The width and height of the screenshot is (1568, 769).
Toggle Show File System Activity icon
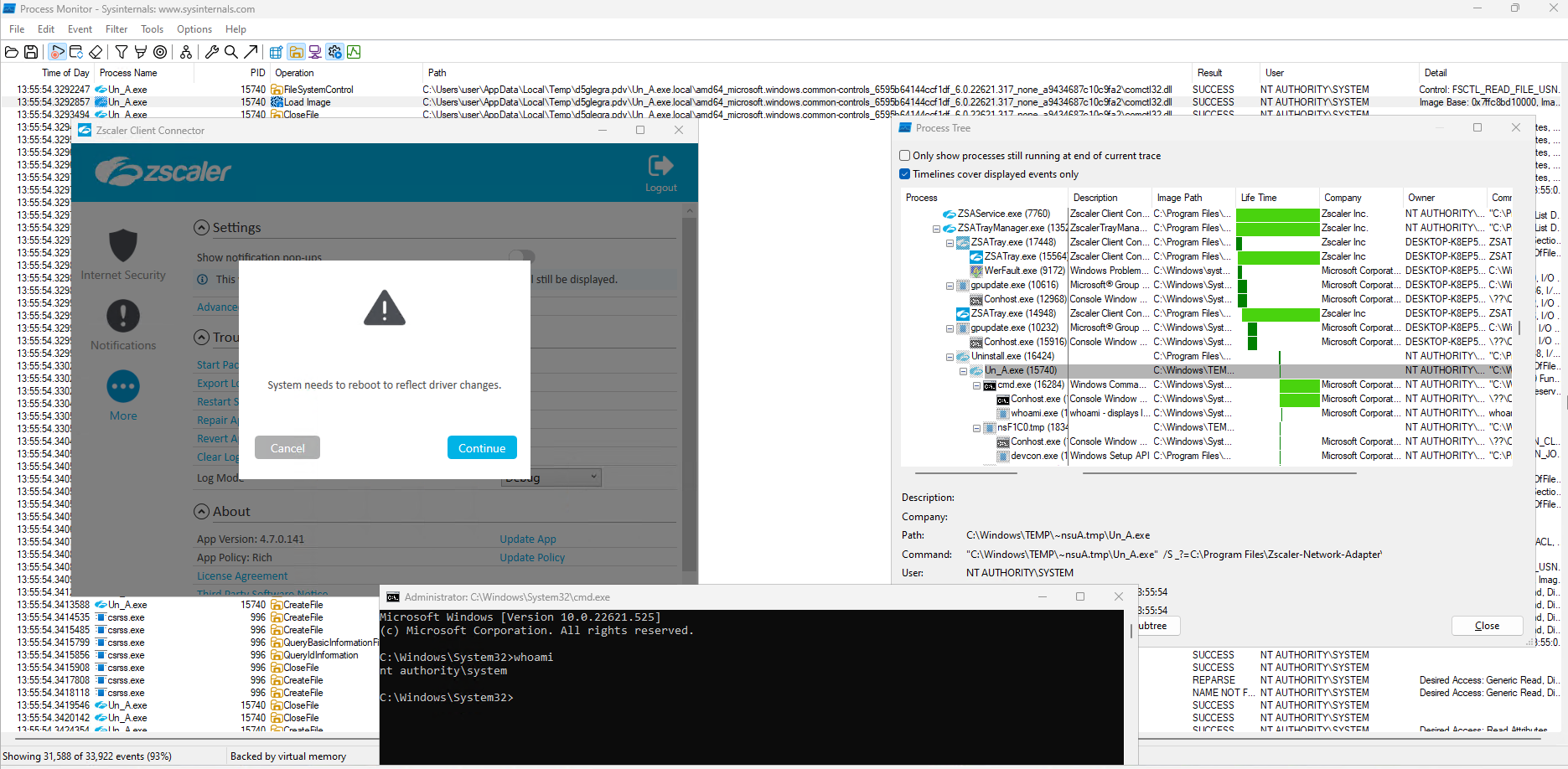coord(296,52)
